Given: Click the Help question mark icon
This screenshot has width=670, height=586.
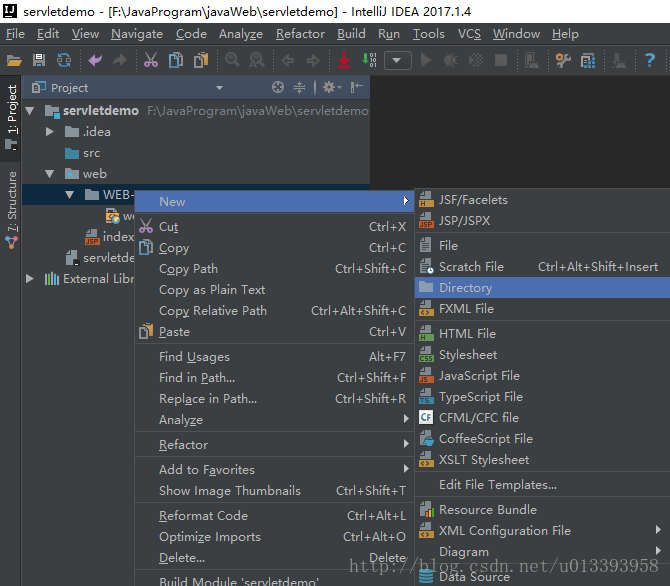Looking at the screenshot, I should pos(649,60).
